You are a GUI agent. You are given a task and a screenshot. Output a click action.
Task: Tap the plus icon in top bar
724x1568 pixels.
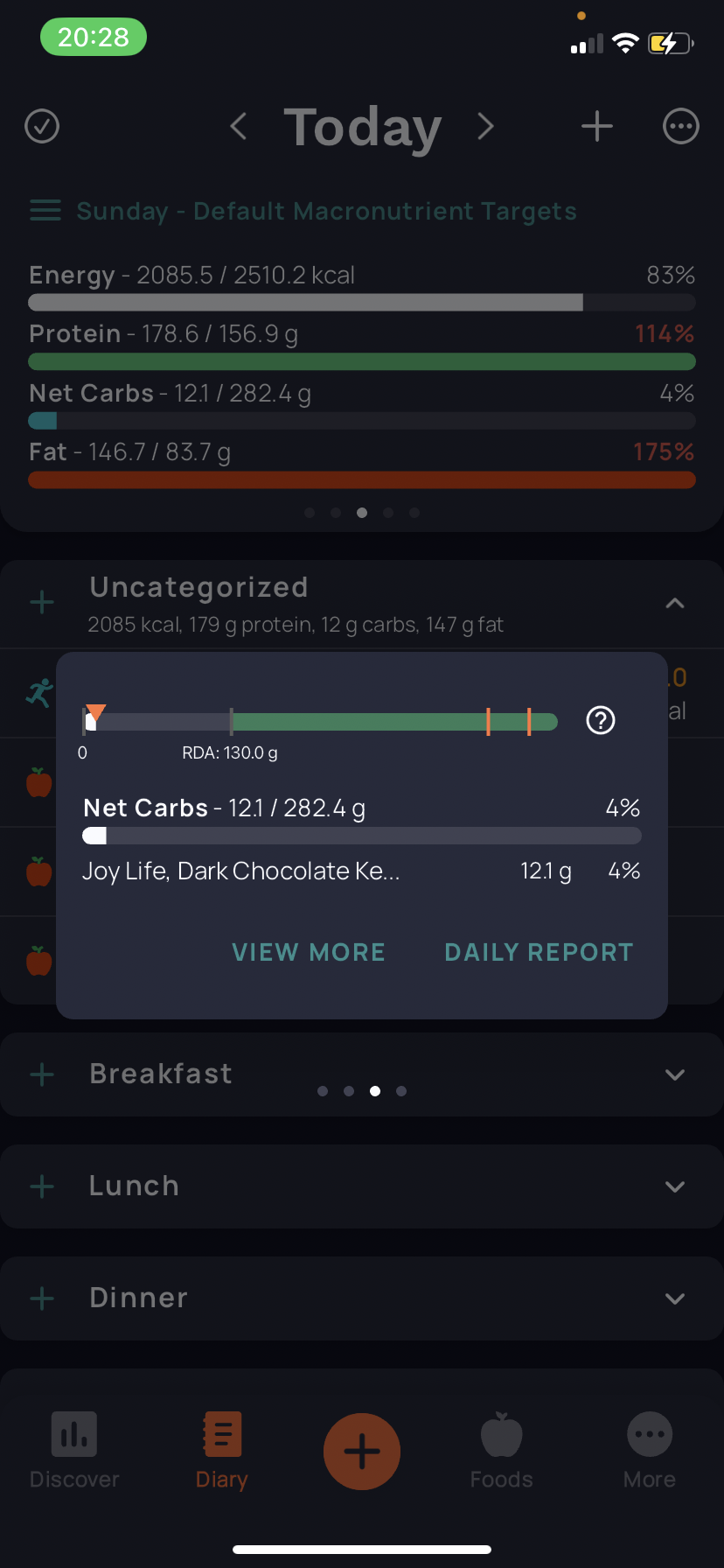[x=597, y=126]
